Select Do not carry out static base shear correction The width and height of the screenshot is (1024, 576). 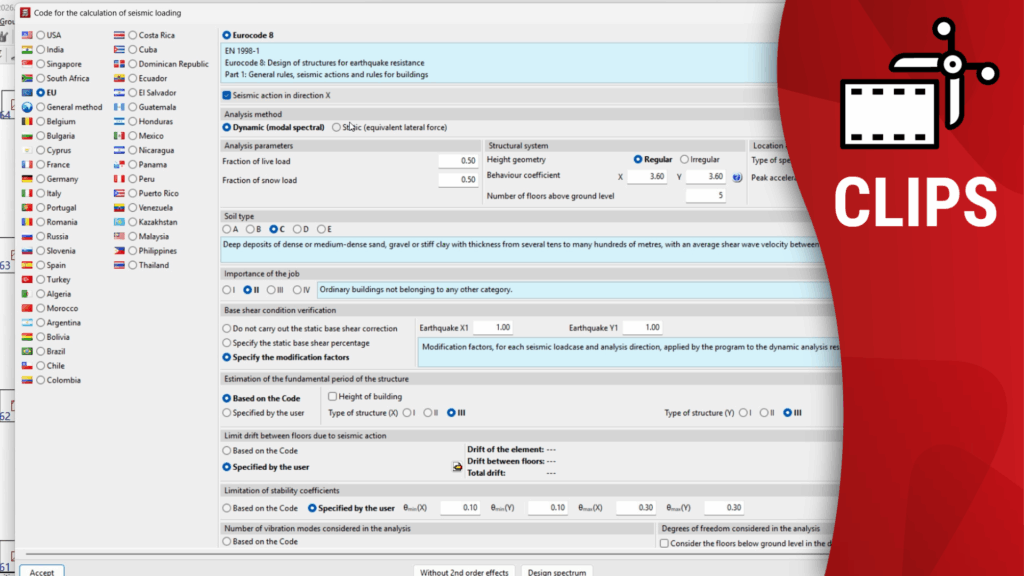click(226, 328)
